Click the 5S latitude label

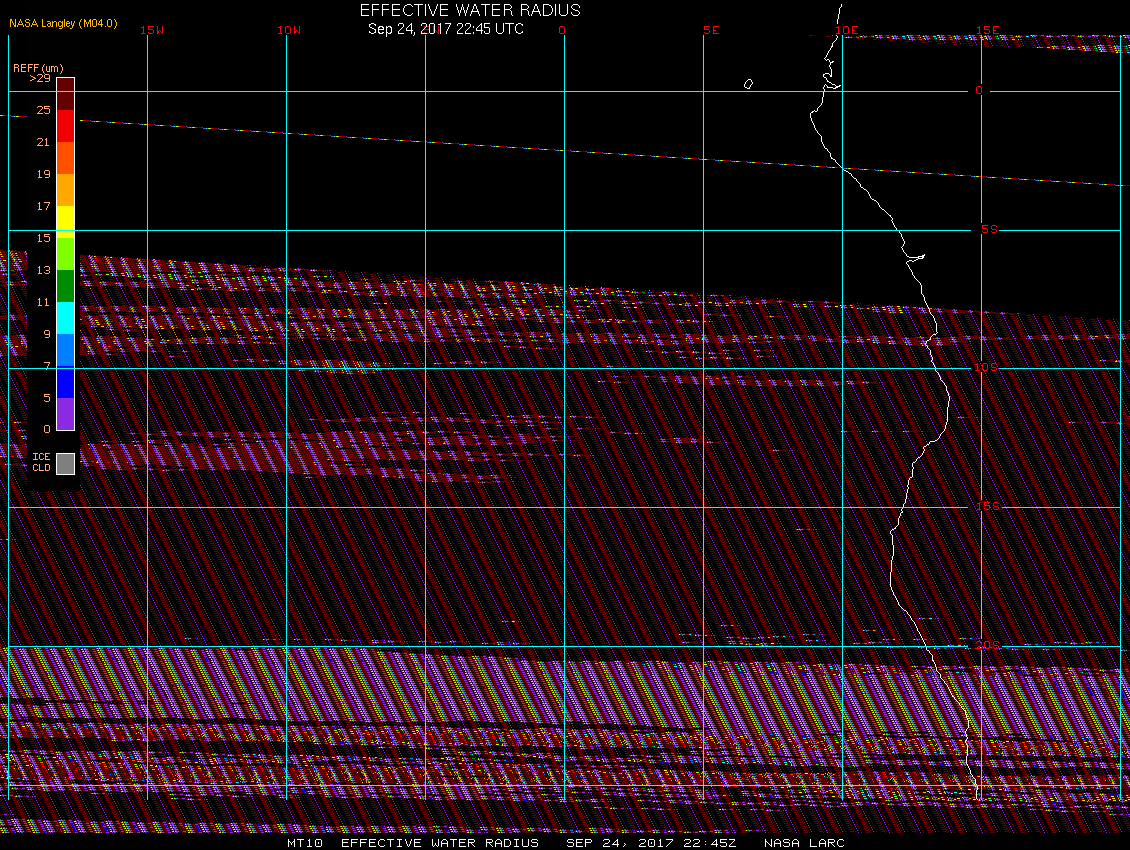click(989, 229)
